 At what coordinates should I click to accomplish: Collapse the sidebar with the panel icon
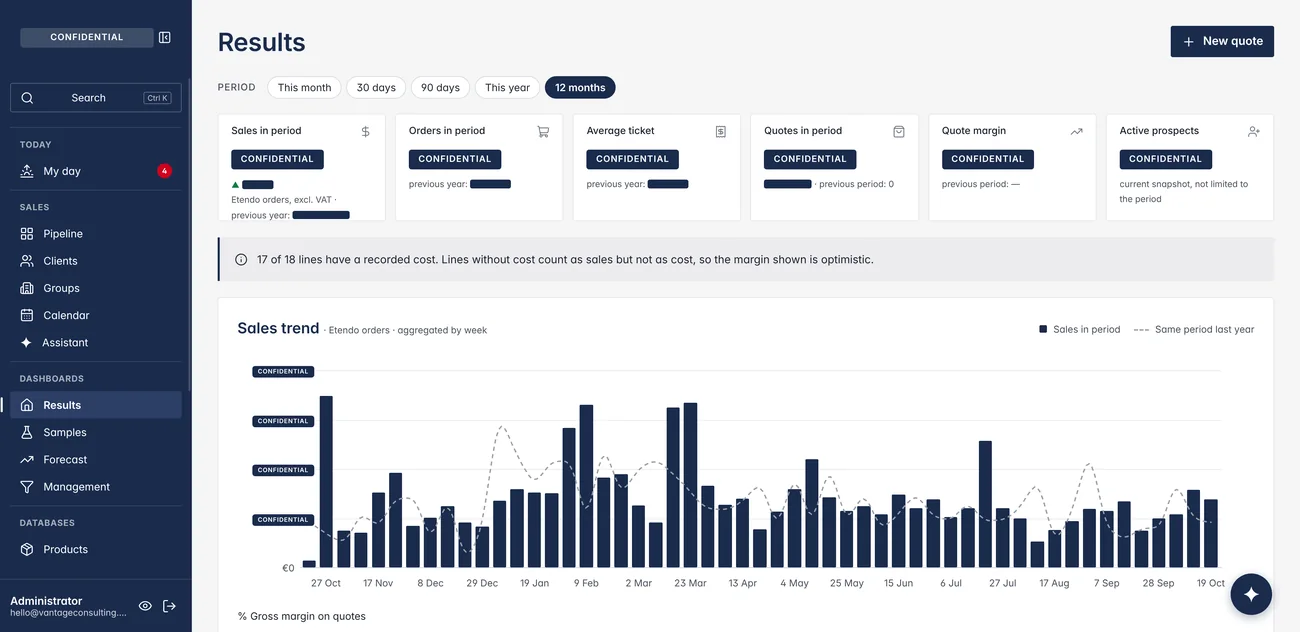click(165, 37)
